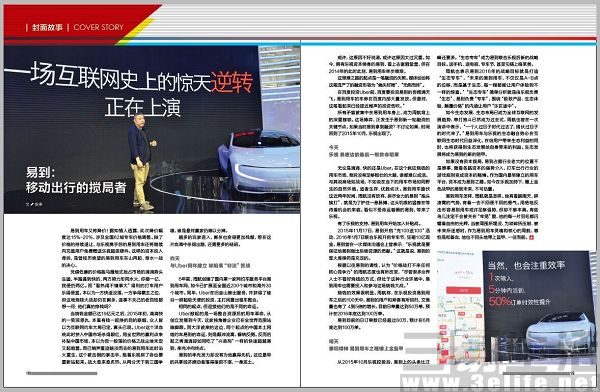This screenshot has width=600, height=392.
Task: Open the 今天 section heading
Action: coord(334,147)
